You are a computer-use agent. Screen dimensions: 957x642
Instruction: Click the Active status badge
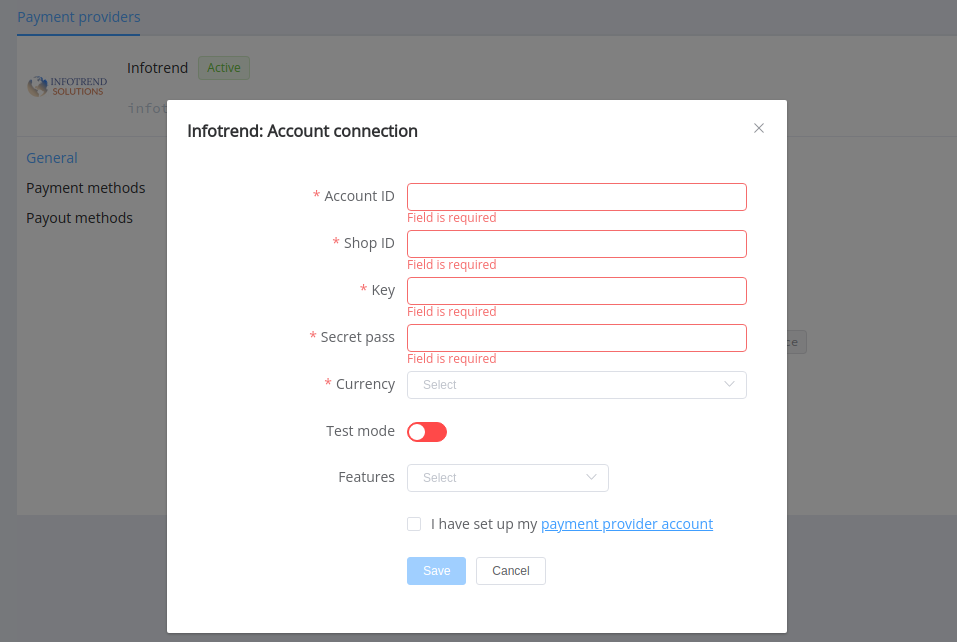pos(224,68)
